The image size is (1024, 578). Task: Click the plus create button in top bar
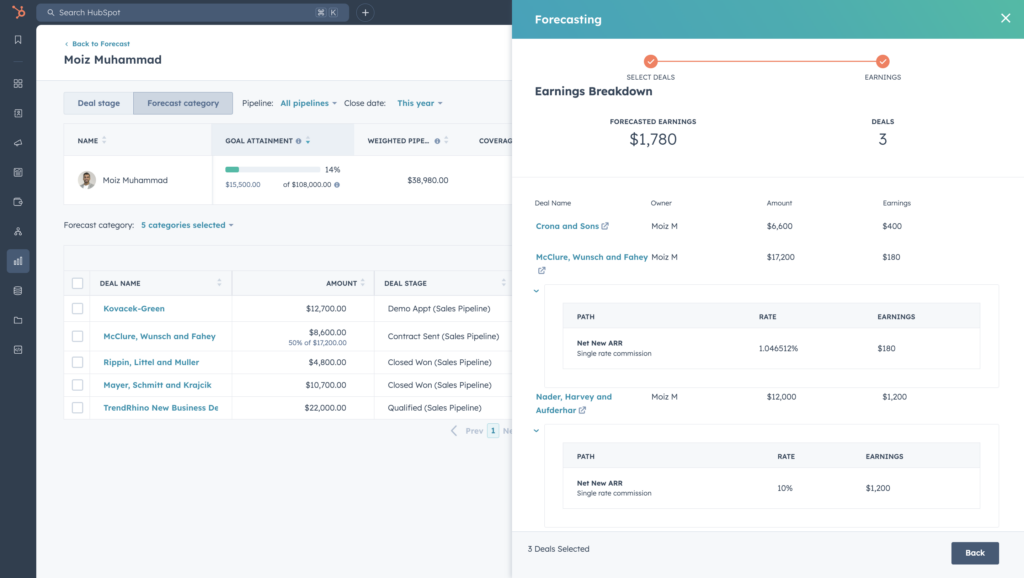[x=365, y=12]
